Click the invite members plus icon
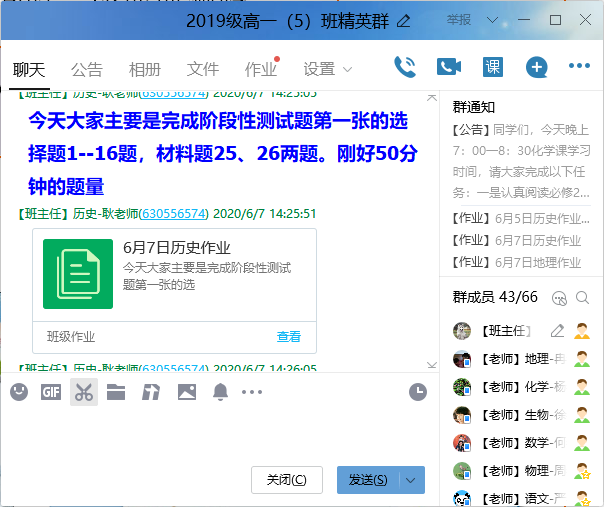The image size is (604, 507). (537, 67)
